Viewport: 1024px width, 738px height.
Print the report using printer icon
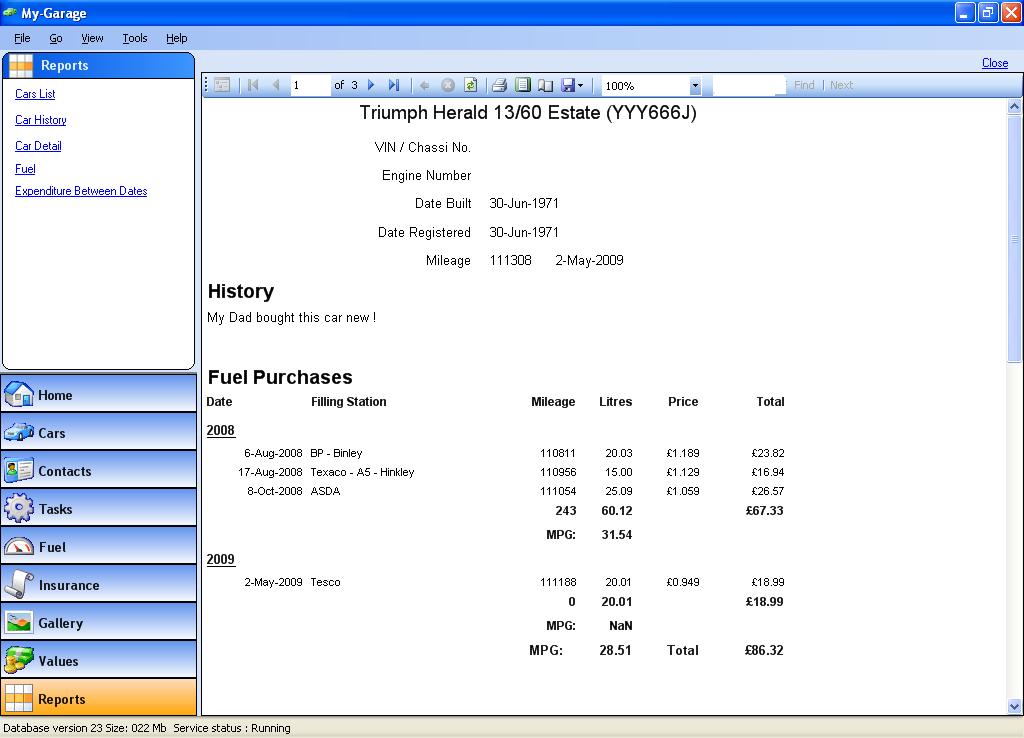499,86
